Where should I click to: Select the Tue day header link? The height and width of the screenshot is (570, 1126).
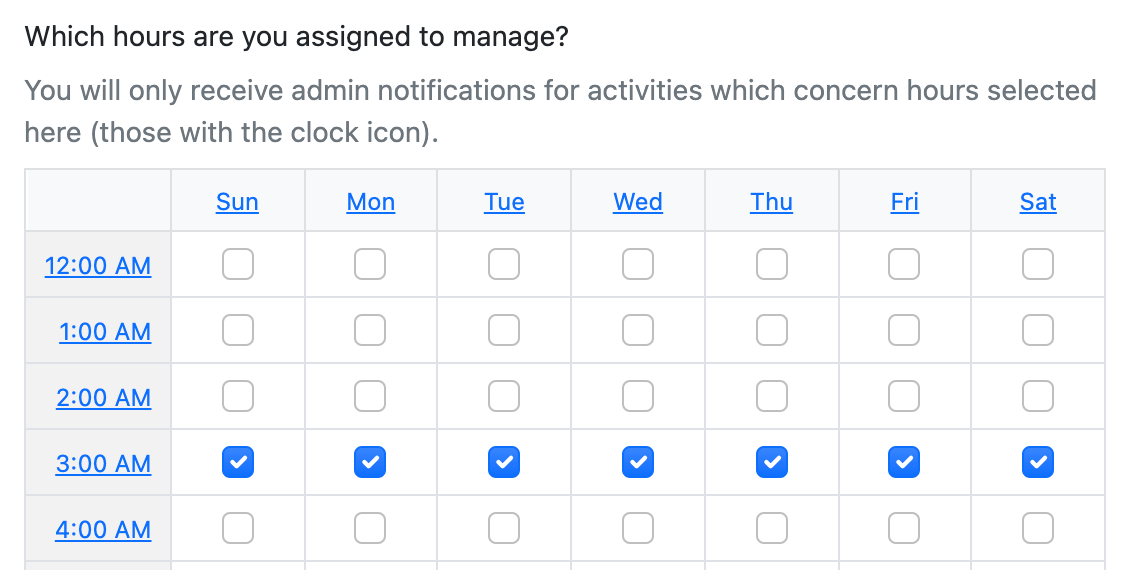[504, 202]
